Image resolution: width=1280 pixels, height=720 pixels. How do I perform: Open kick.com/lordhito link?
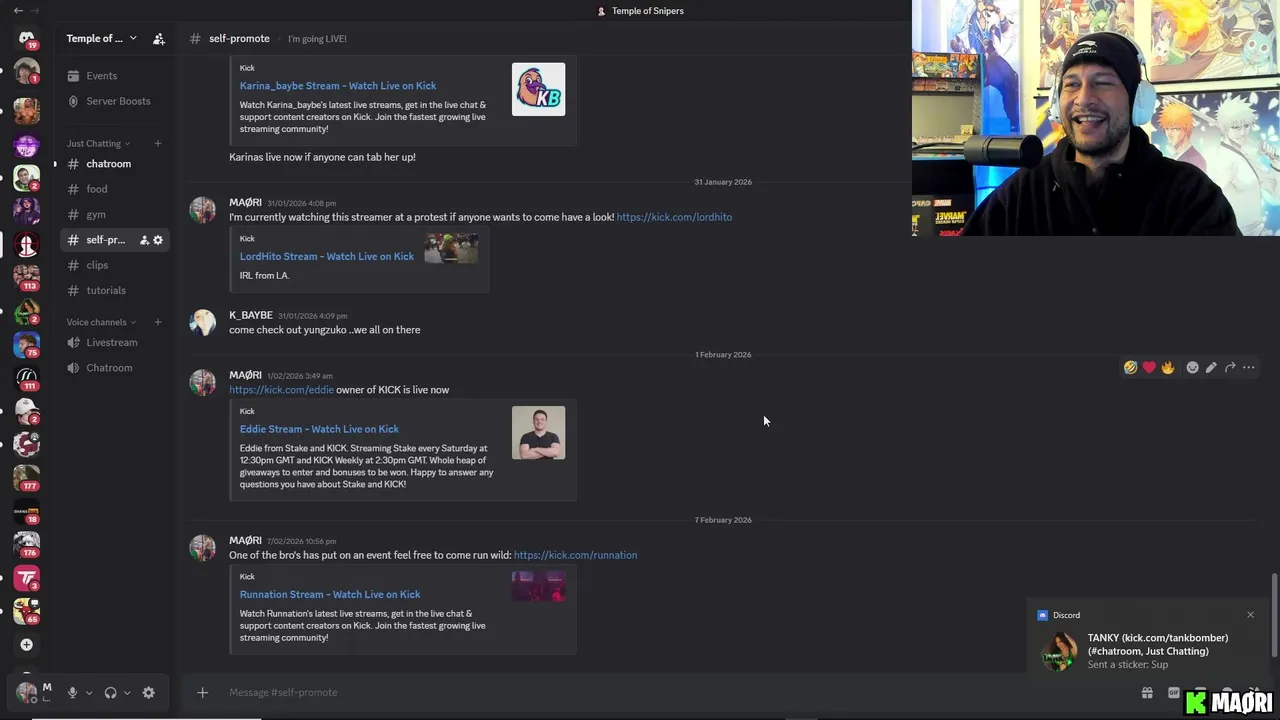pyautogui.click(x=674, y=217)
